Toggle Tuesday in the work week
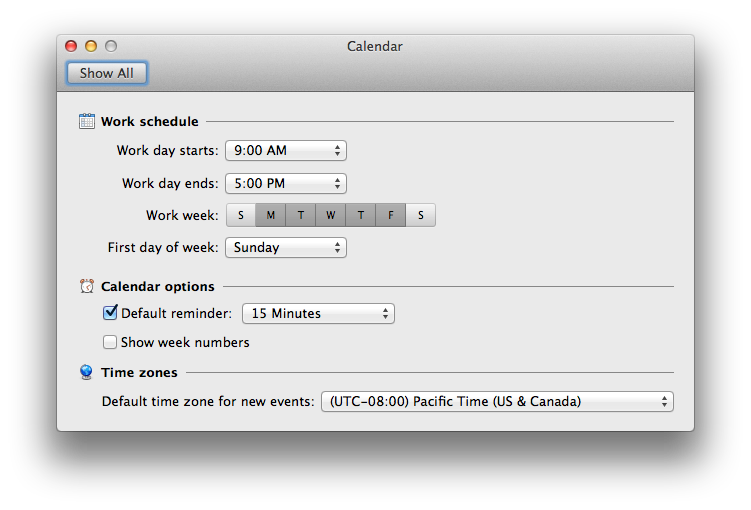Image resolution: width=751 pixels, height=510 pixels. point(301,215)
